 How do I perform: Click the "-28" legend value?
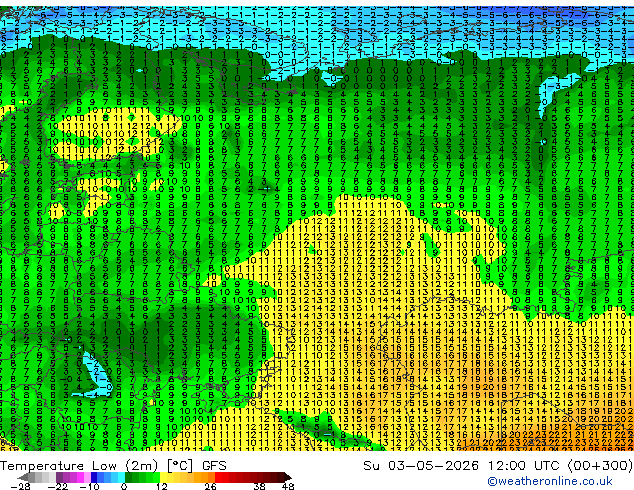pyautogui.click(x=20, y=486)
